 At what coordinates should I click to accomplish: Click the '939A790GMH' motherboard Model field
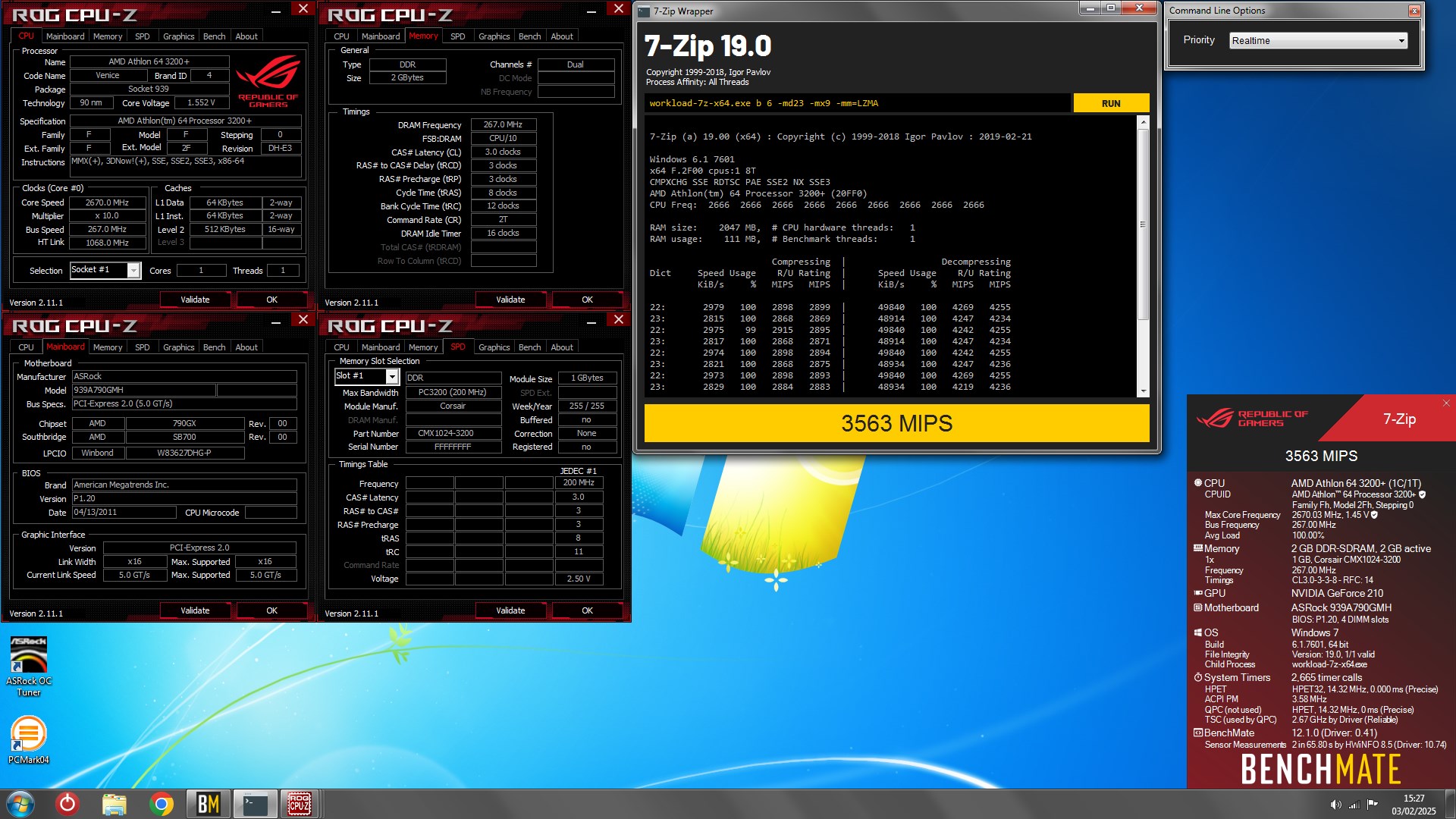tap(143, 390)
